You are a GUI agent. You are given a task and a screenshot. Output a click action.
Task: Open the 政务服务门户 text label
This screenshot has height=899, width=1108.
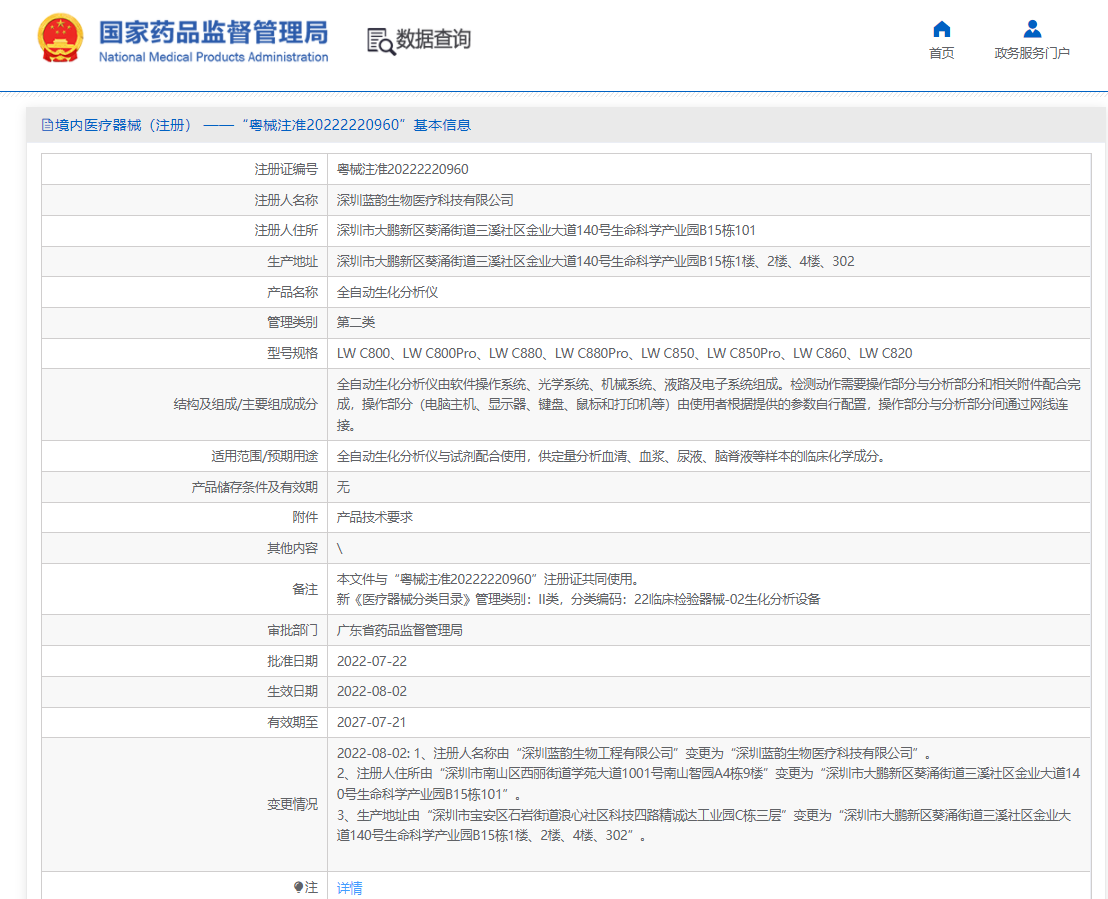[x=1032, y=53]
